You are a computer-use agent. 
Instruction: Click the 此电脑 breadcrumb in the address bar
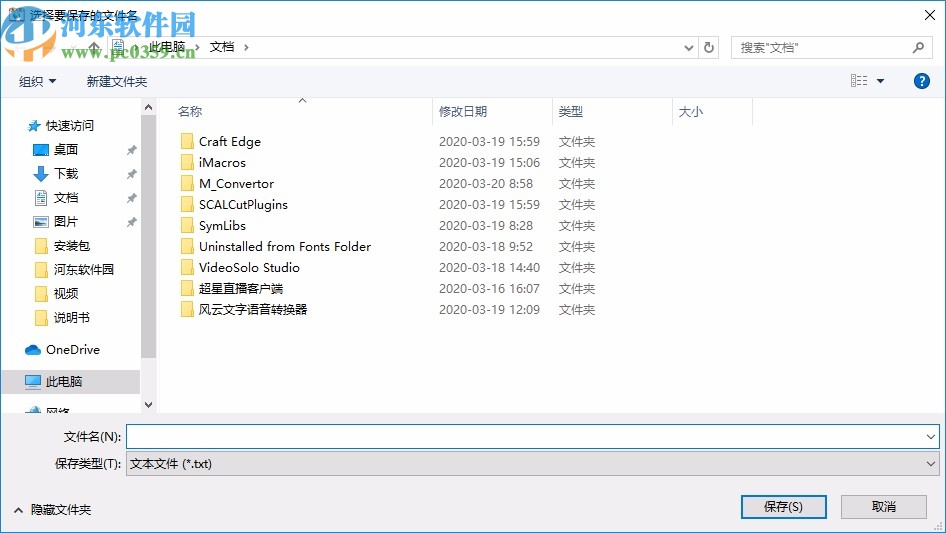pos(167,47)
